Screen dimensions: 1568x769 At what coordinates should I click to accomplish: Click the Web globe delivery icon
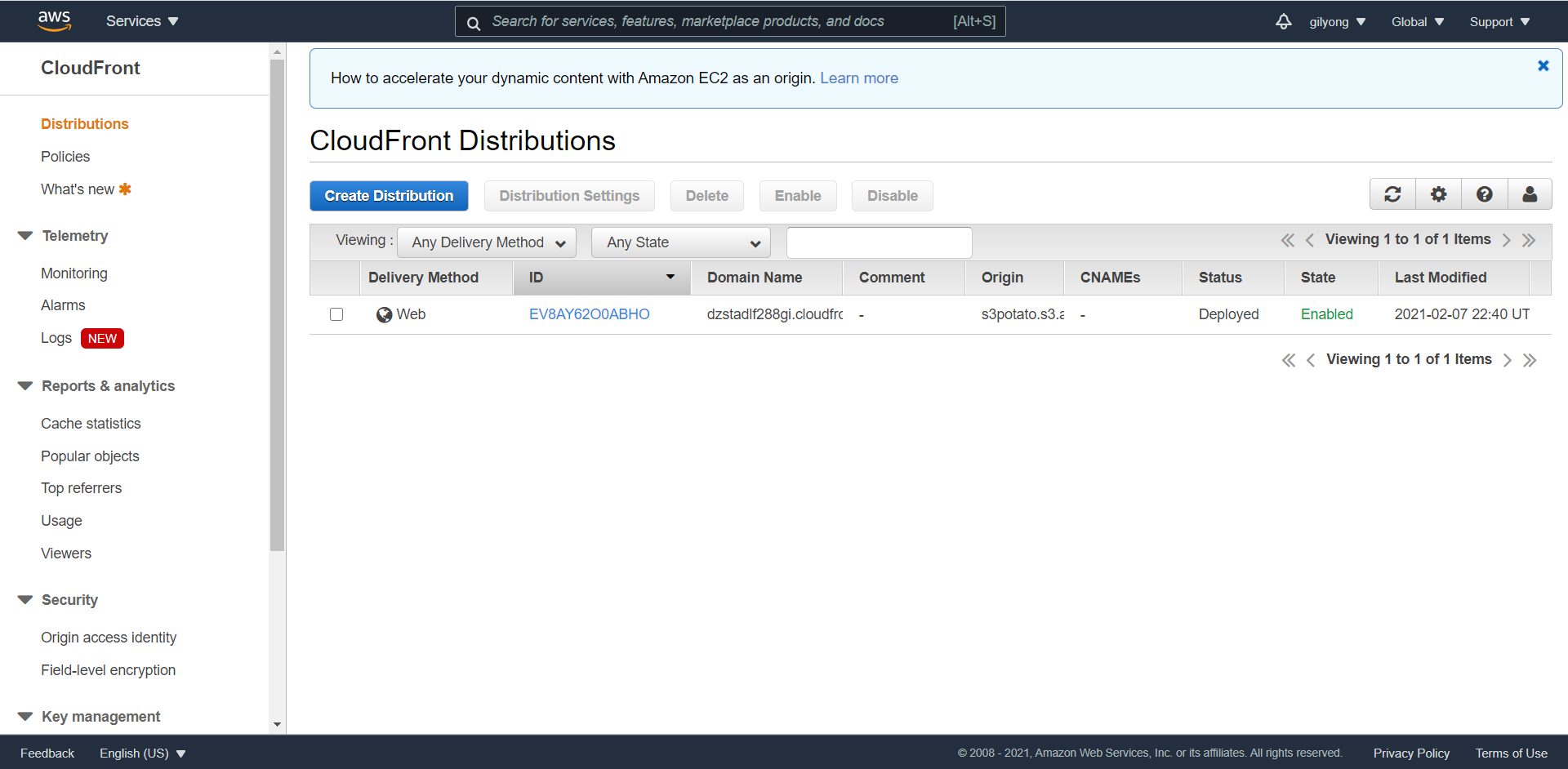[x=384, y=314]
